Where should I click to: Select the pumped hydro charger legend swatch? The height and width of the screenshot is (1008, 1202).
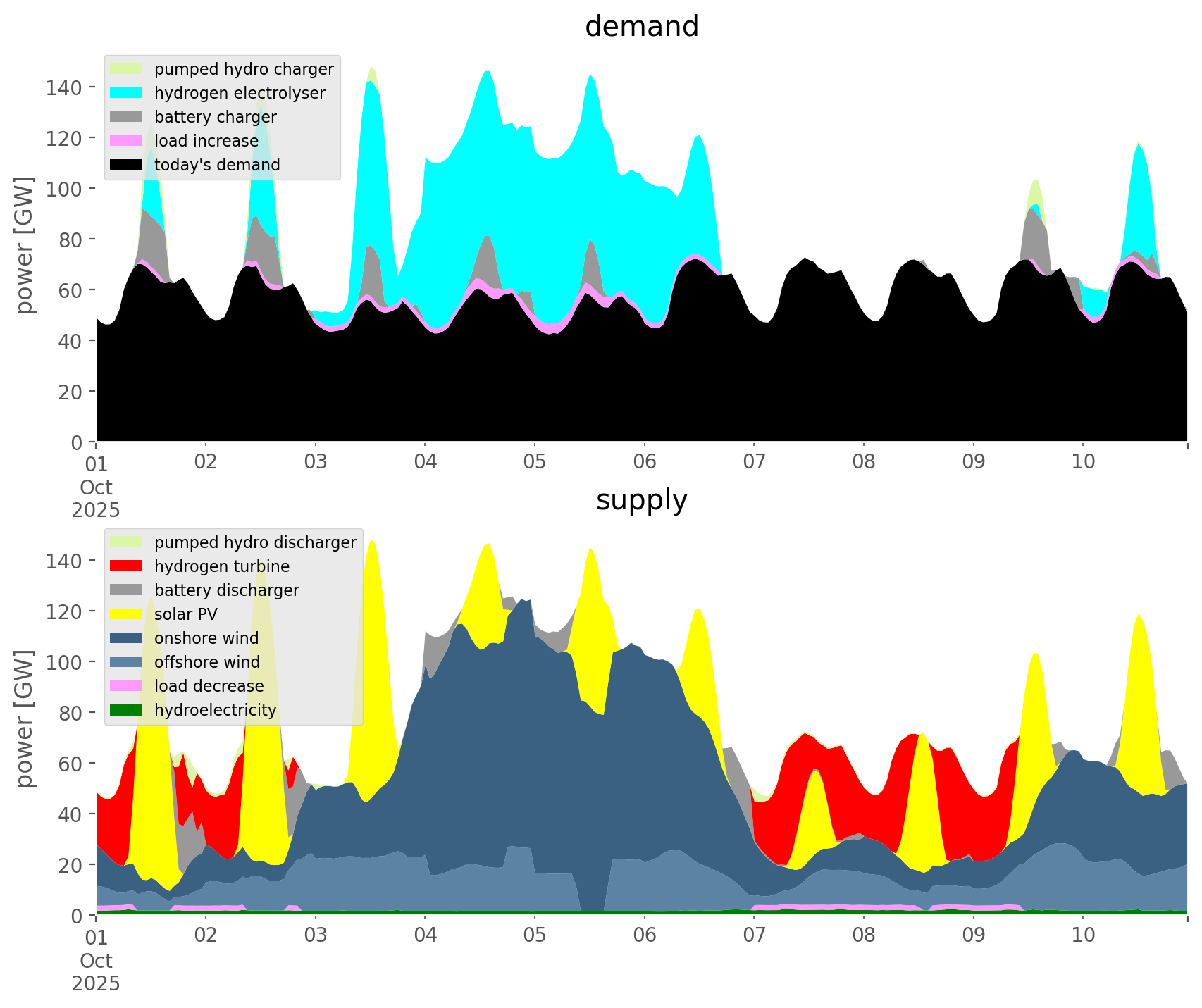[126, 69]
